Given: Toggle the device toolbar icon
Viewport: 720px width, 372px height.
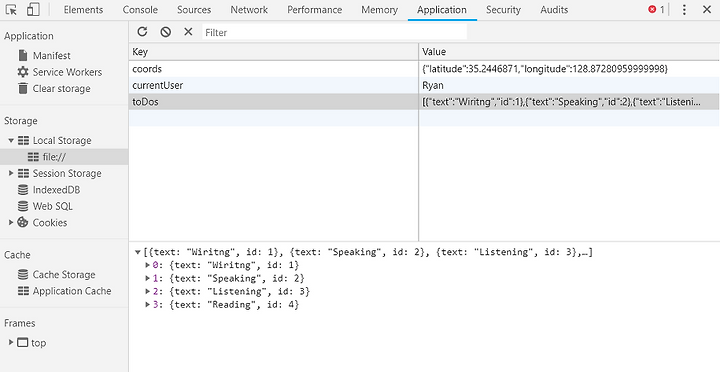Looking at the screenshot, I should [x=33, y=10].
